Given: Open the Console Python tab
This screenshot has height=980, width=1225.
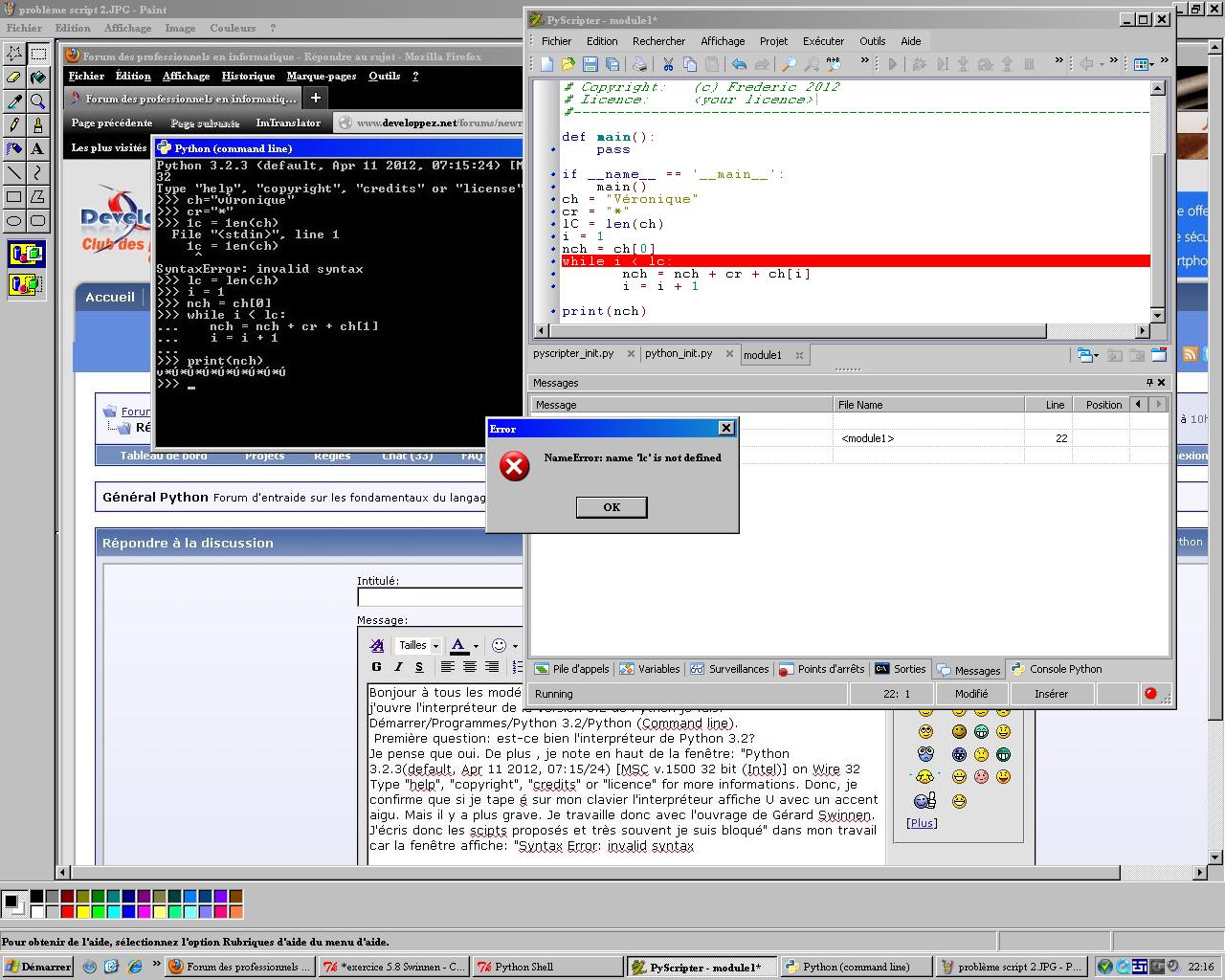Looking at the screenshot, I should [1057, 669].
